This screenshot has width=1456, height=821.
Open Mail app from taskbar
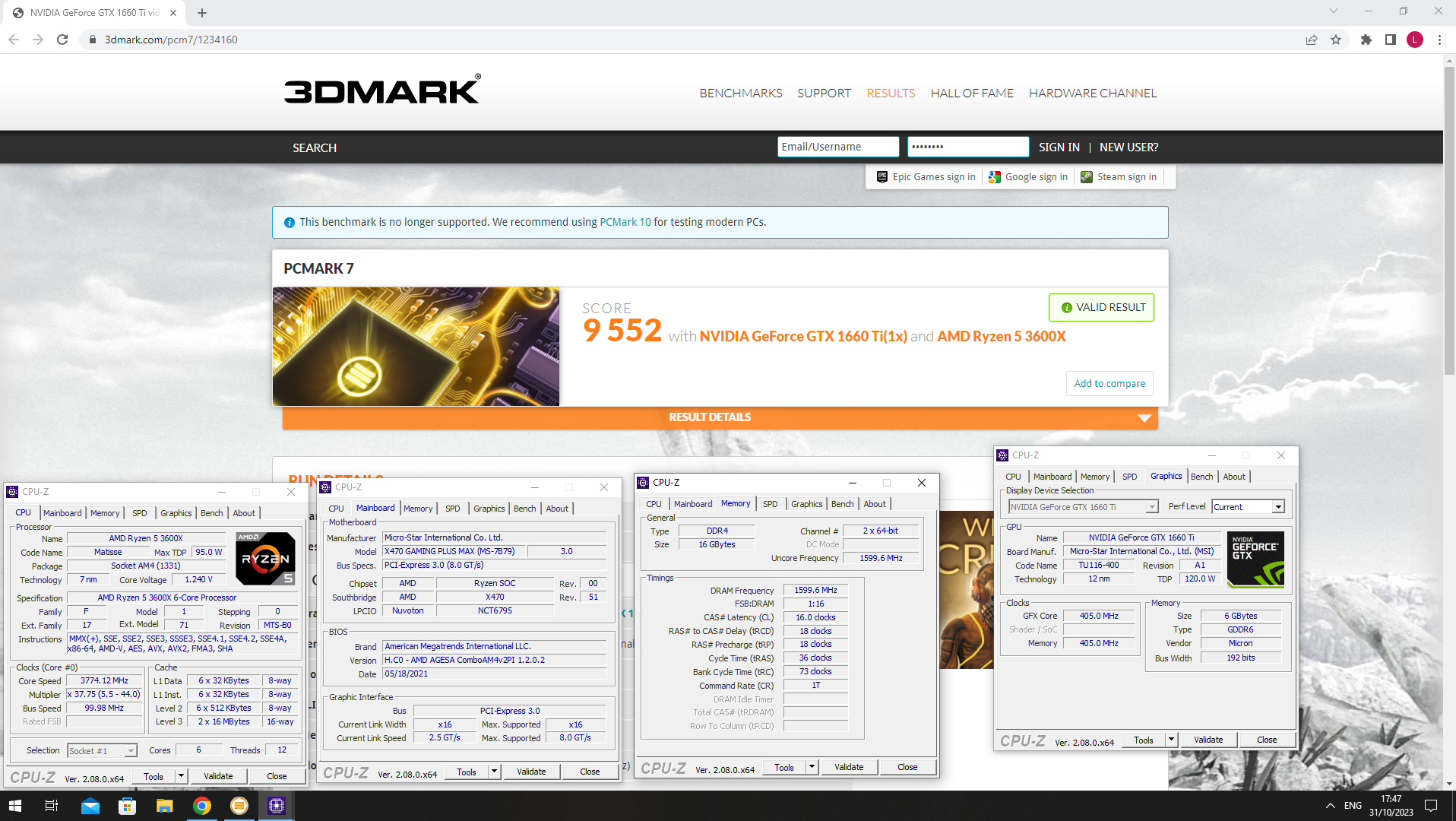pyautogui.click(x=90, y=806)
